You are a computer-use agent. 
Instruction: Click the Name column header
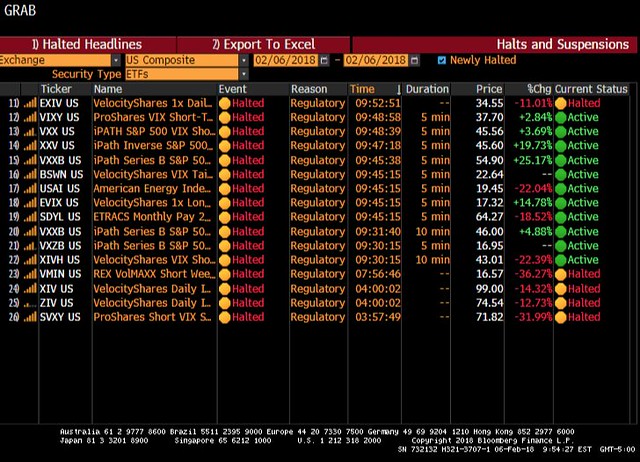pyautogui.click(x=108, y=89)
